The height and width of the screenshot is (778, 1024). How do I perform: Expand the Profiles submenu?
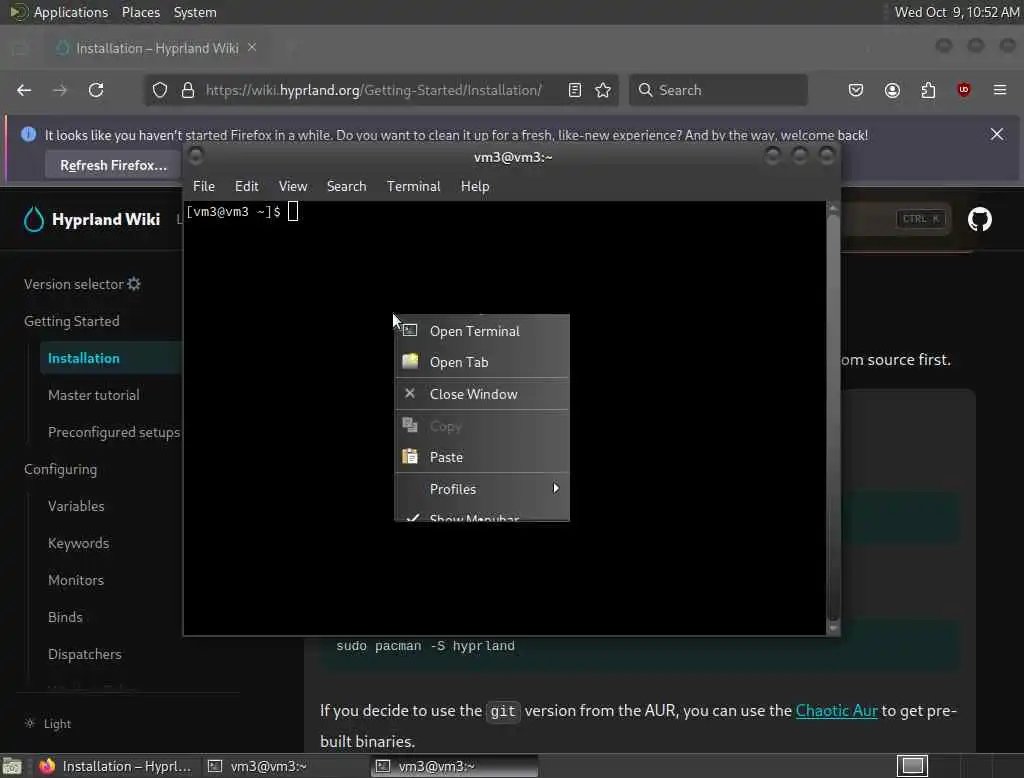(482, 489)
